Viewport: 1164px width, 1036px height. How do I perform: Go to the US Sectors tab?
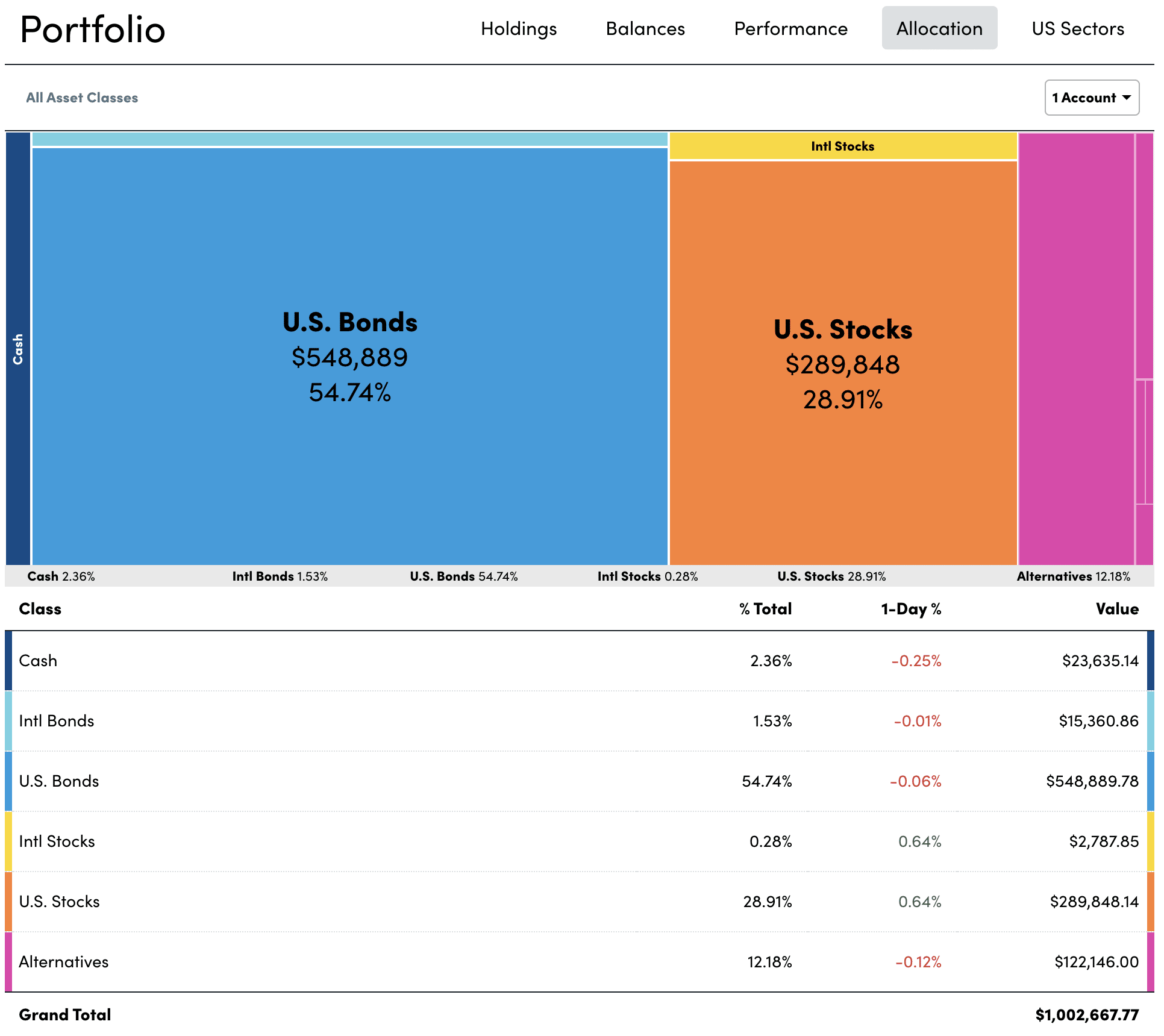click(1078, 28)
